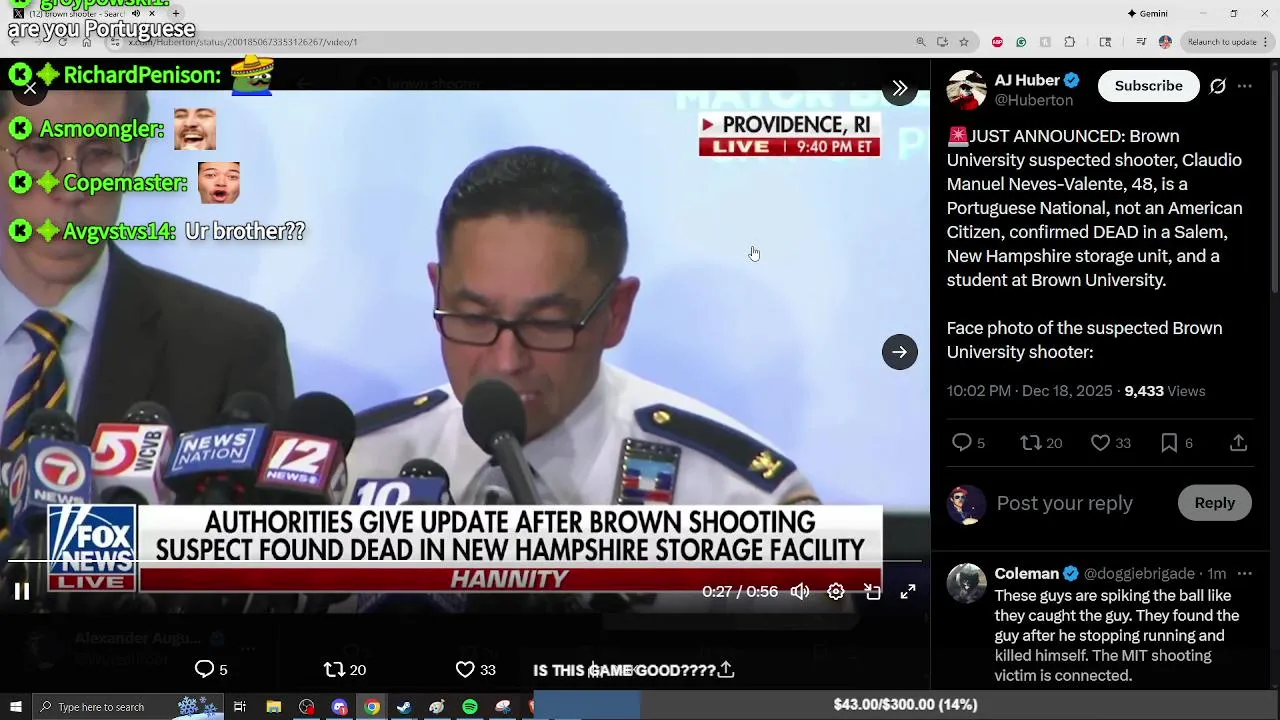Like the post in sidebar action row

point(1100,443)
